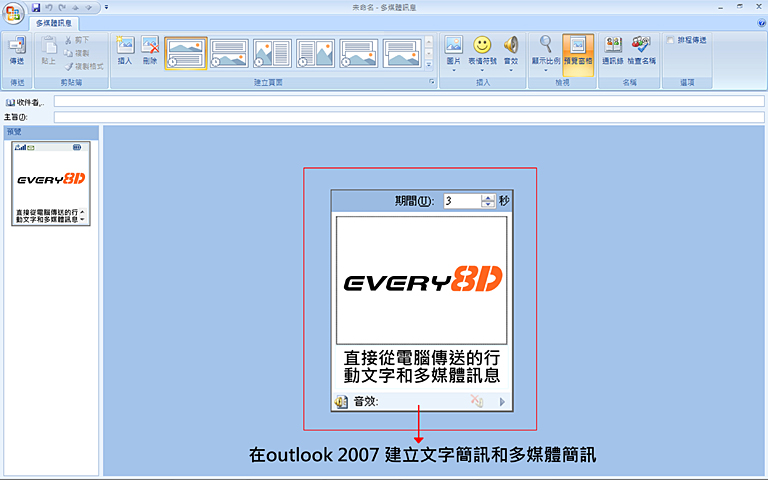Open the Help icon at ribbon right

tap(761, 23)
